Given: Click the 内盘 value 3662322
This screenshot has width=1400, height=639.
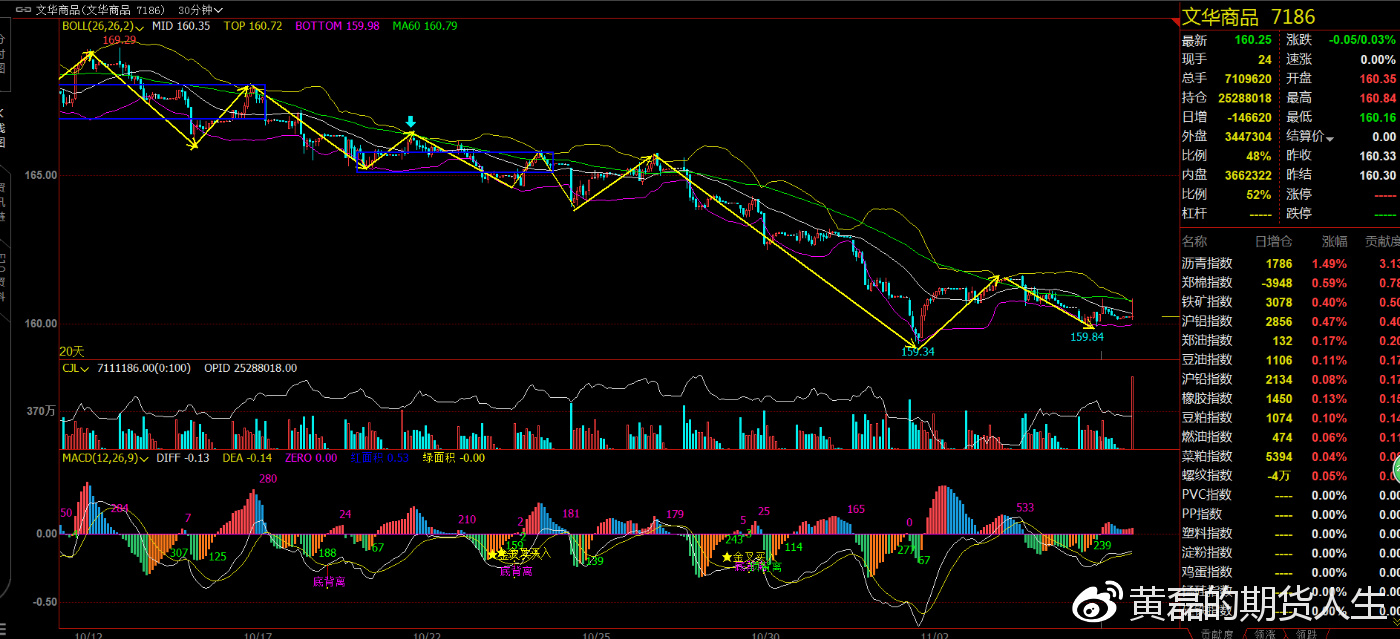Looking at the screenshot, I should click(x=1247, y=175).
